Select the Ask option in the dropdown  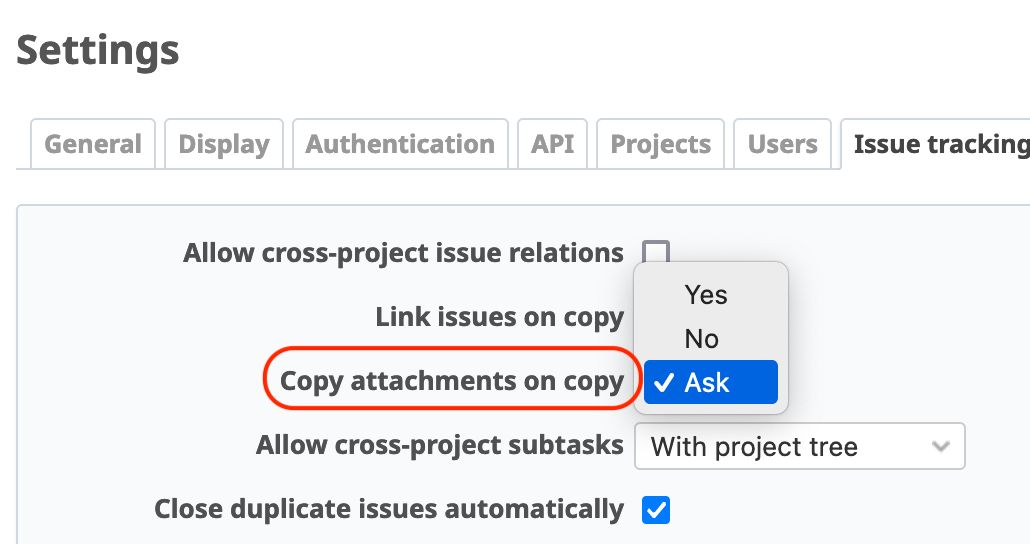pos(708,382)
